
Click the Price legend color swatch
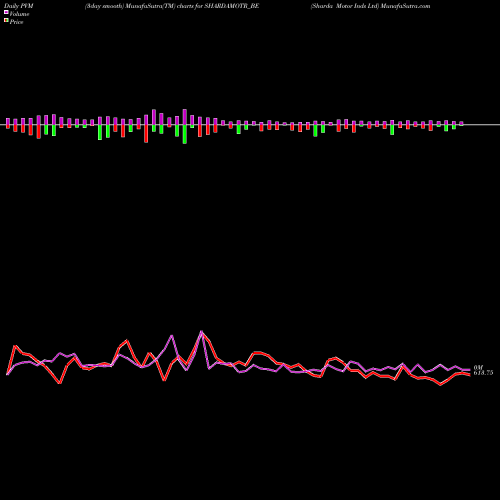tap(6, 21)
